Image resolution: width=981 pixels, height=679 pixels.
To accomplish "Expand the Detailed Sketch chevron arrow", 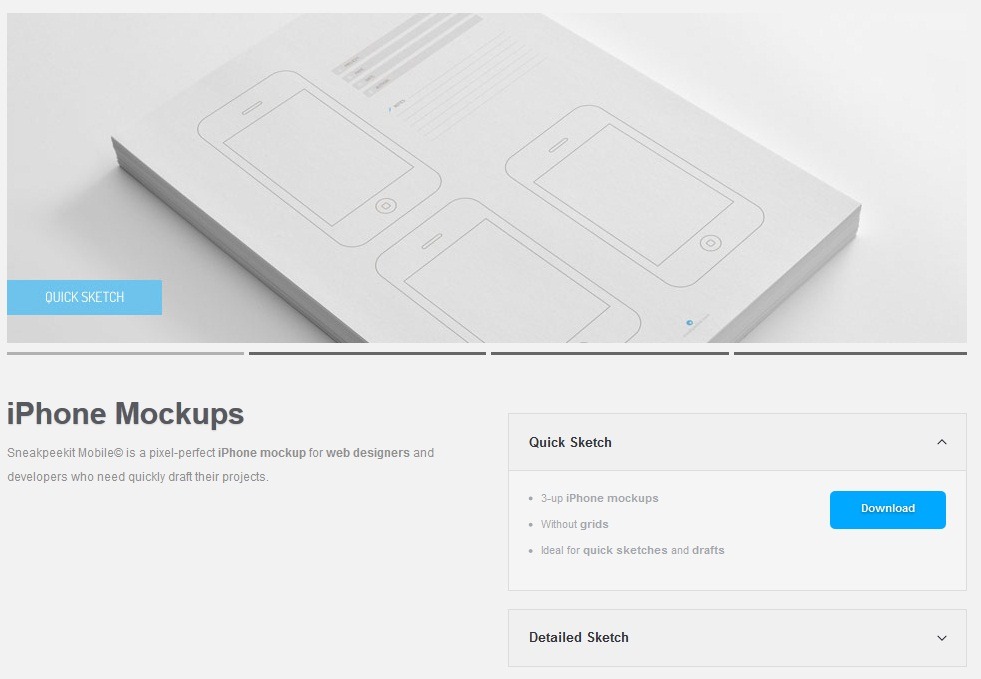I will pos(942,638).
